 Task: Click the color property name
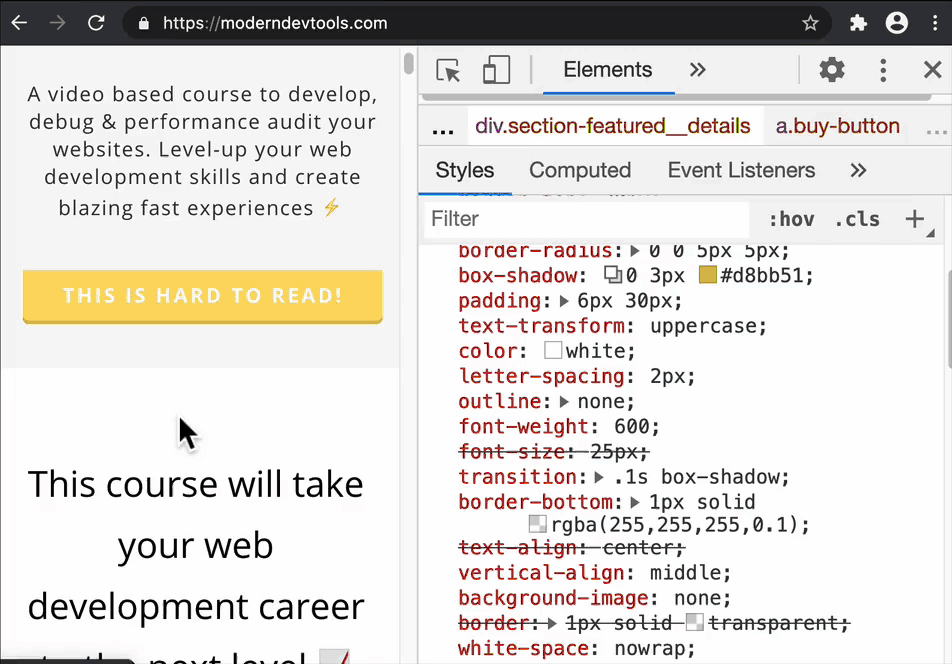coord(488,351)
